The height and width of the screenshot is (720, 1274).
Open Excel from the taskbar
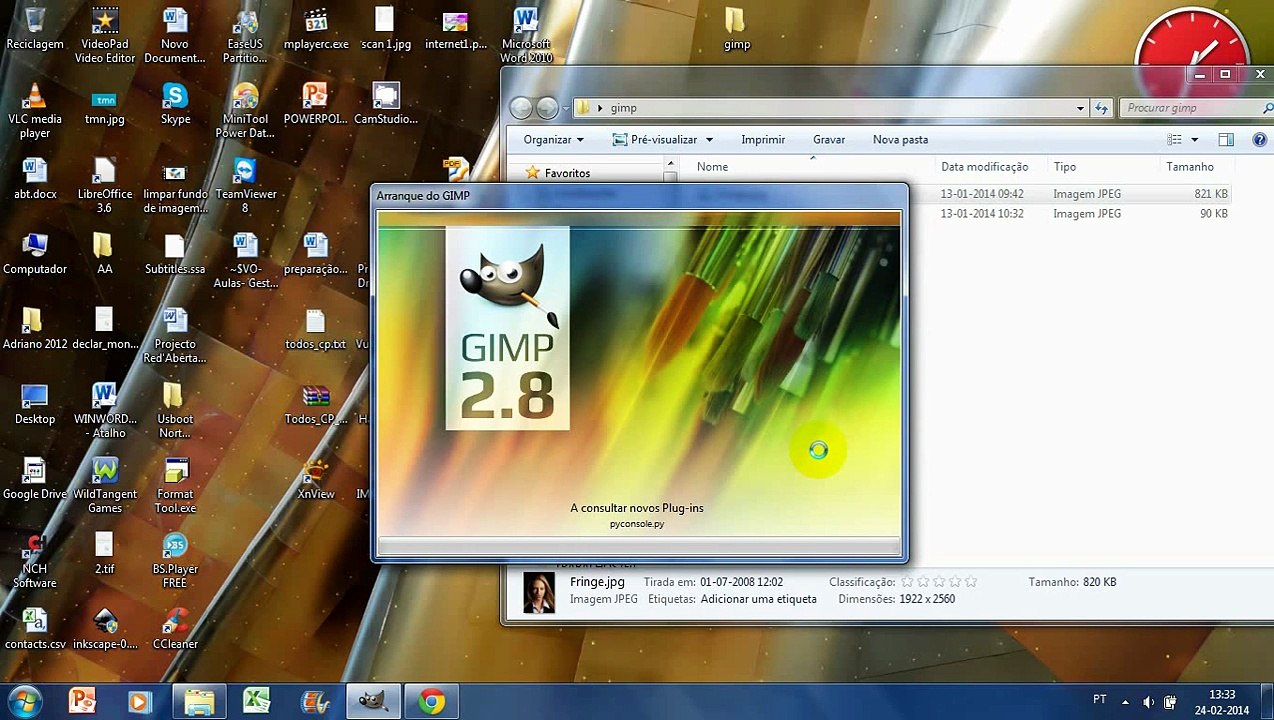coord(257,701)
